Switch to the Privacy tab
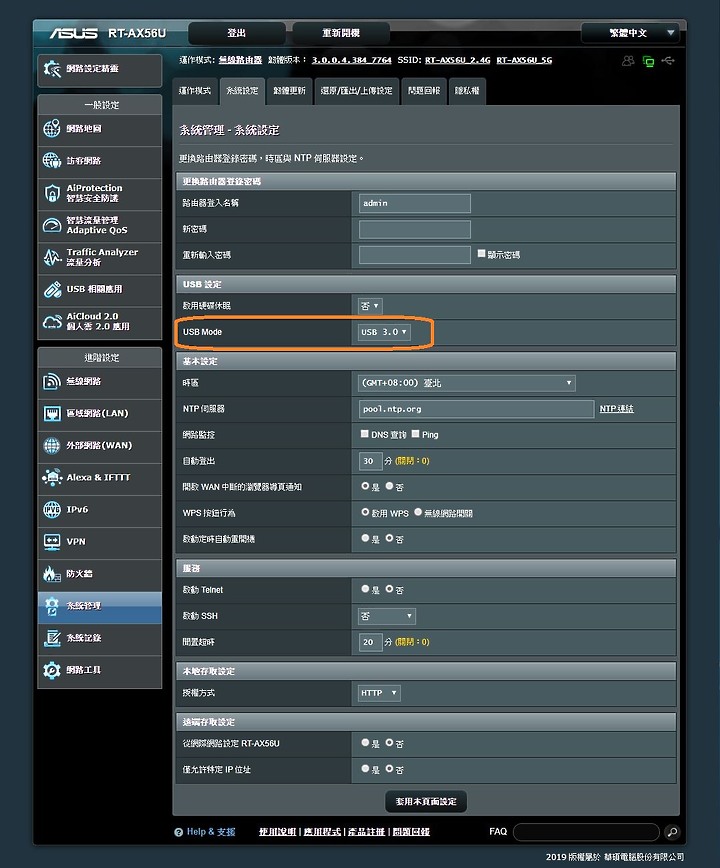Viewport: 720px width, 868px height. (x=467, y=91)
